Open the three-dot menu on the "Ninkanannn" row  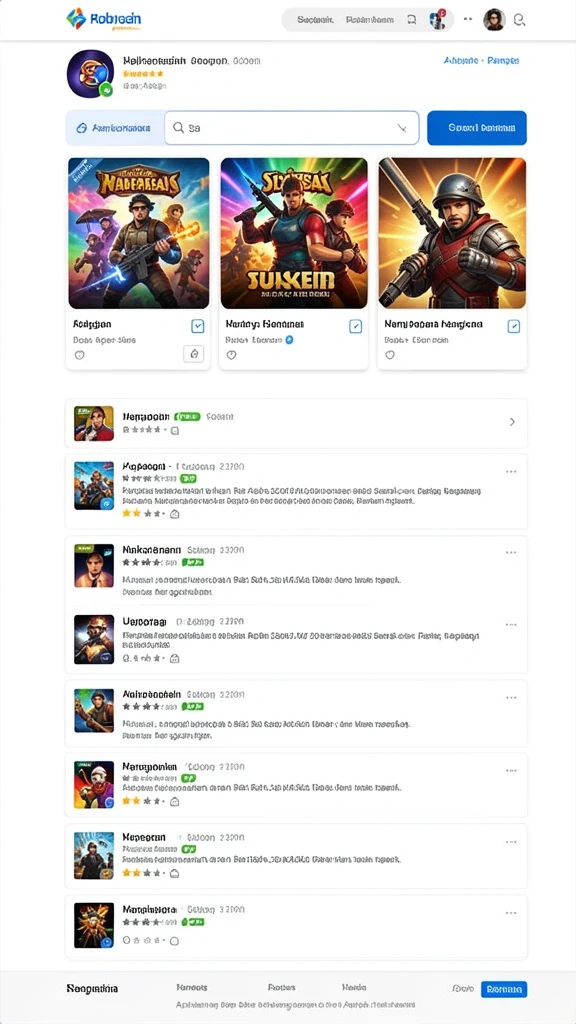pos(511,552)
